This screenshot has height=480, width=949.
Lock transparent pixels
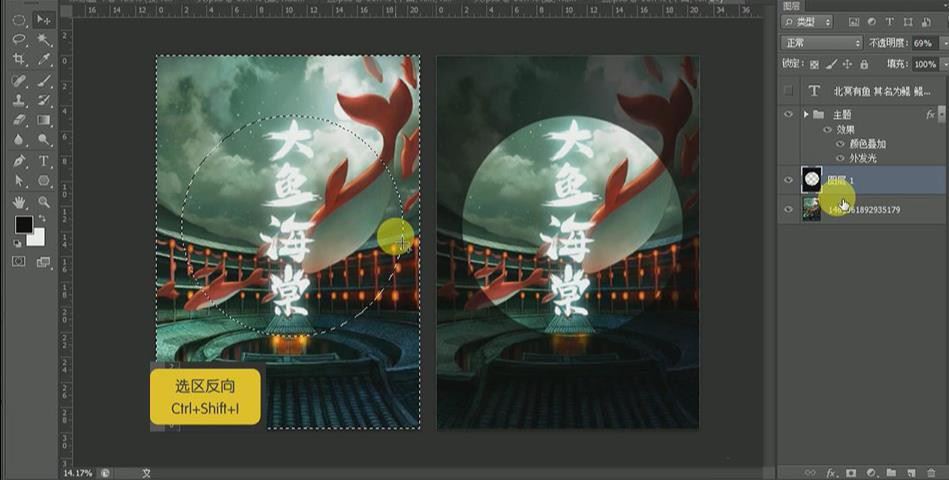[815, 64]
